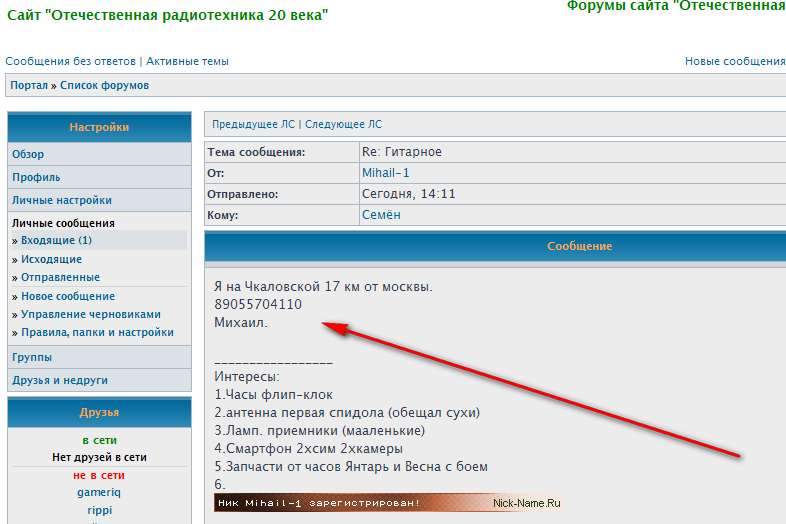The width and height of the screenshot is (786, 524).
Task: Open "Профиль" settings section
Action: tap(36, 178)
